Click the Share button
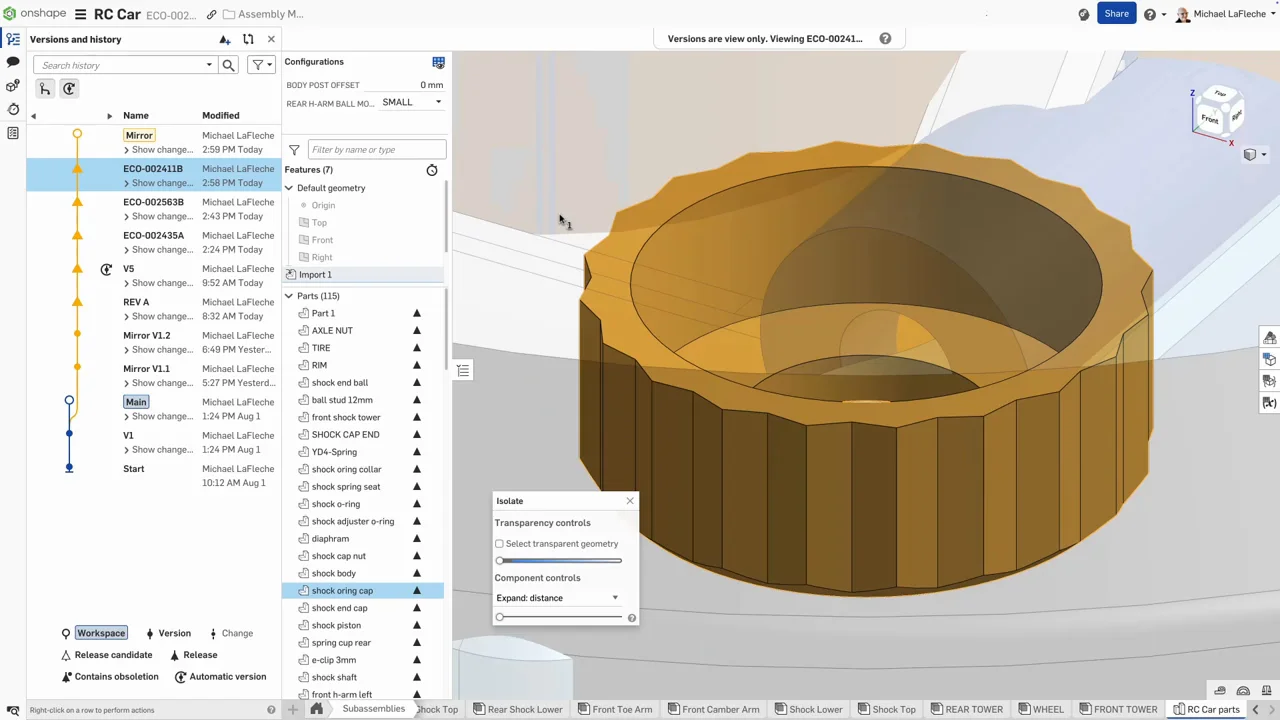1280x720 pixels. click(x=1116, y=14)
